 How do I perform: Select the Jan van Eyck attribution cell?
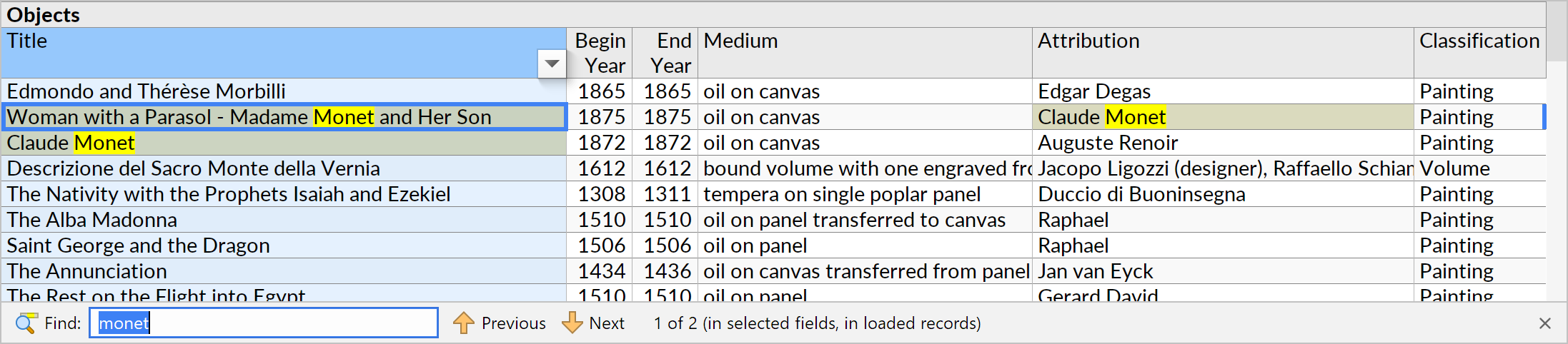point(1223,271)
